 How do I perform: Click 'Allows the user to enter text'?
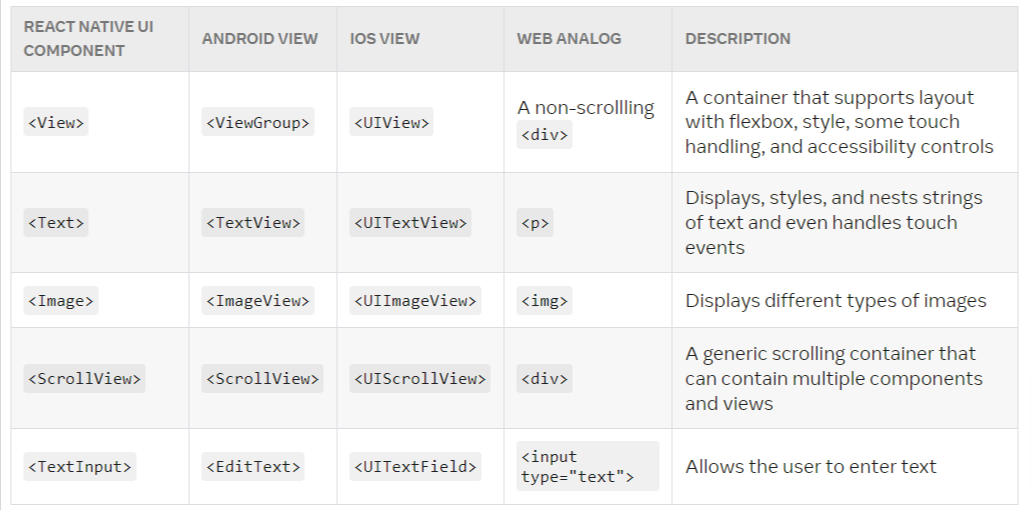click(811, 467)
